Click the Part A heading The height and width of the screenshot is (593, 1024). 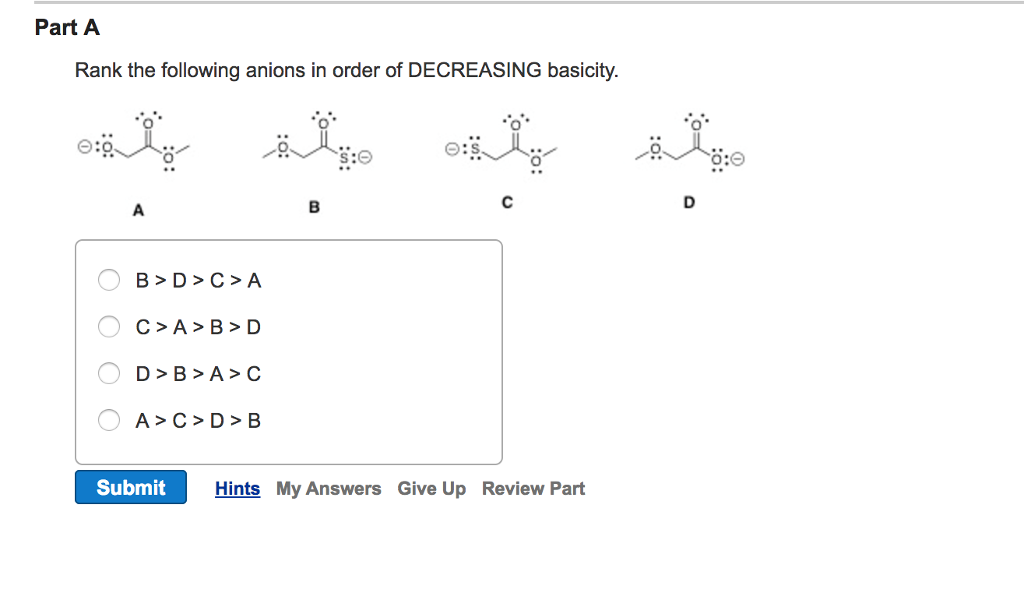[67, 28]
